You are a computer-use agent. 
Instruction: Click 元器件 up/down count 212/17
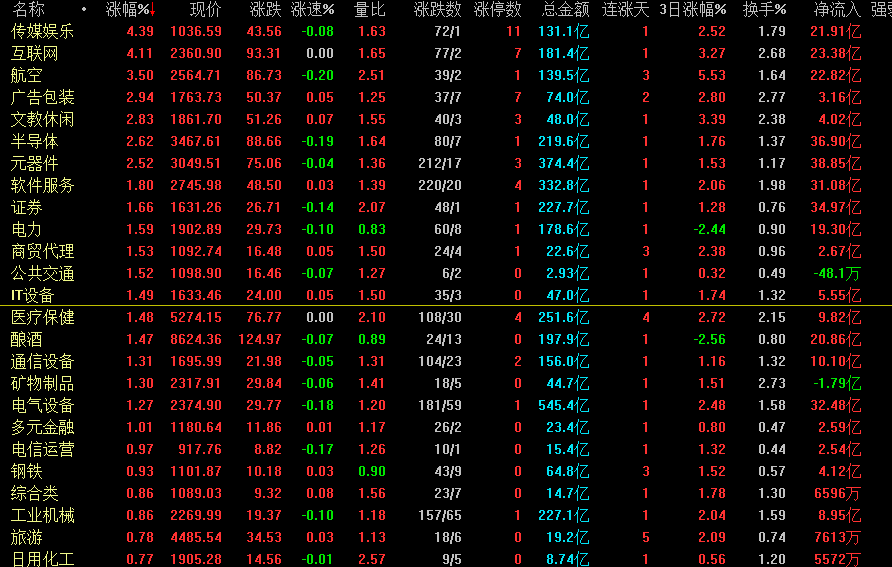coord(439,163)
